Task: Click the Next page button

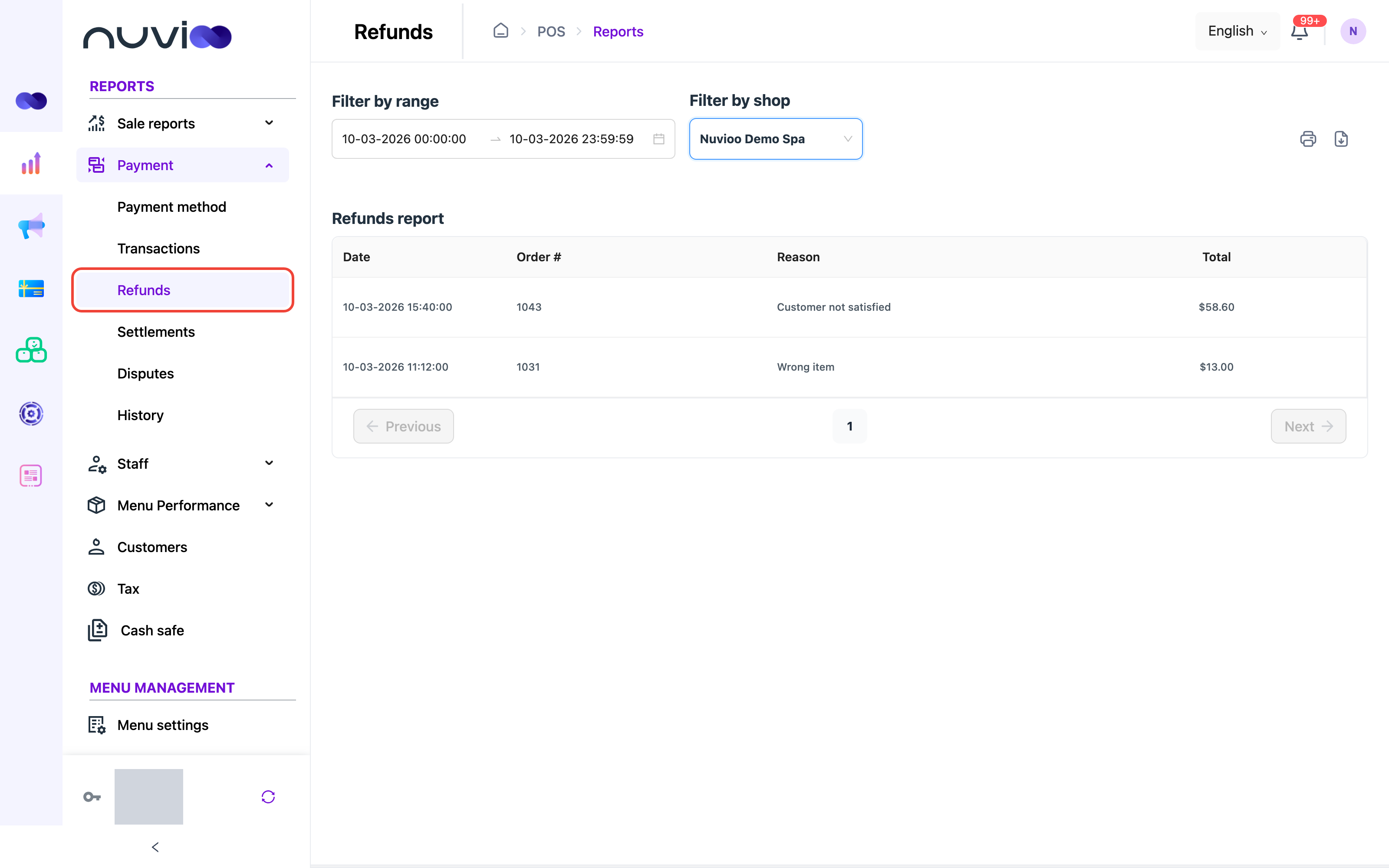Action: 1308,426
